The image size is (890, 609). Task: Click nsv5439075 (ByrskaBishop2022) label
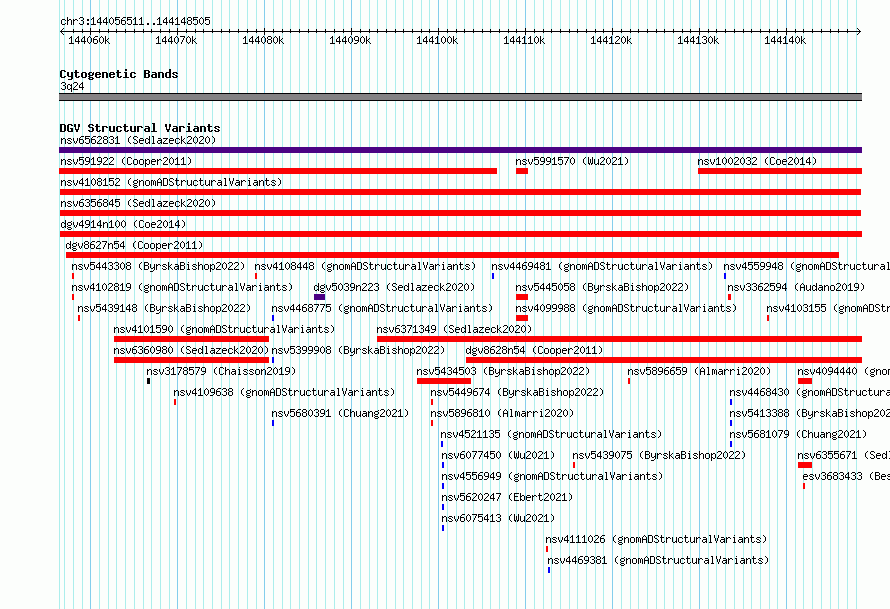coord(659,455)
